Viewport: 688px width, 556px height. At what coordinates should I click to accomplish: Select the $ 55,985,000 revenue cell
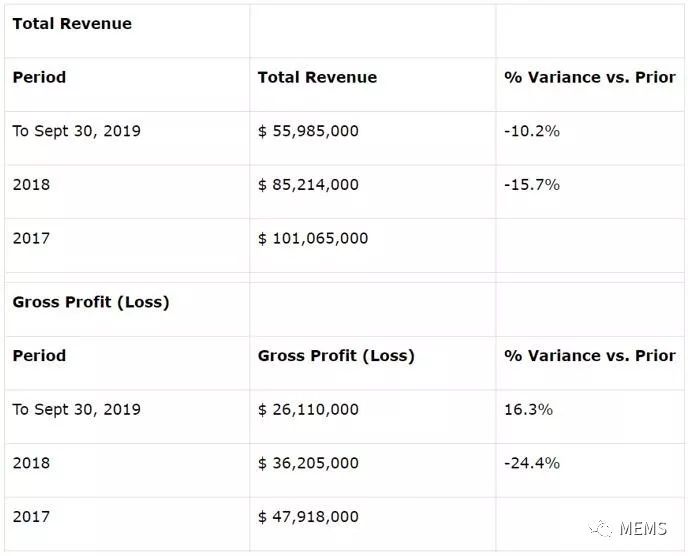click(x=308, y=131)
